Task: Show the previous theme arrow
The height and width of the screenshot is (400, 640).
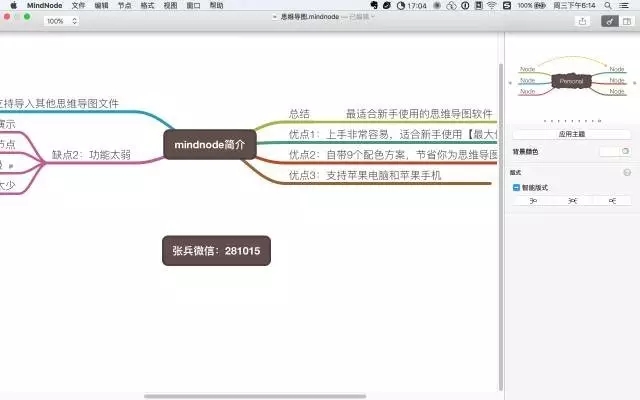Action: [x=510, y=83]
